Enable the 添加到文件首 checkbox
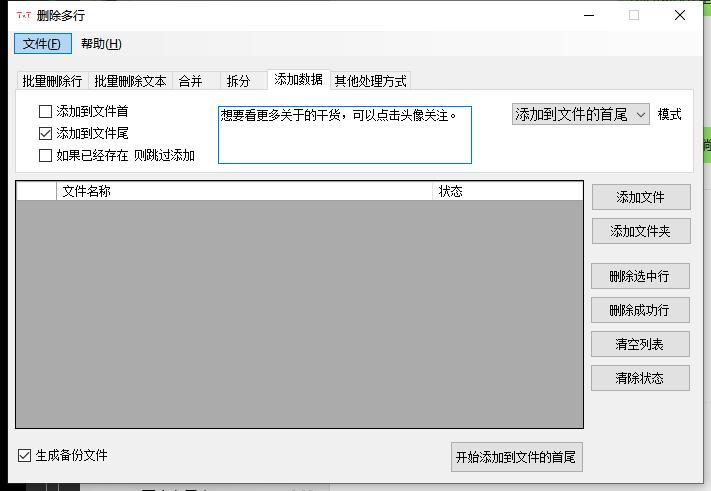Viewport: 711px width, 491px height. click(x=45, y=112)
